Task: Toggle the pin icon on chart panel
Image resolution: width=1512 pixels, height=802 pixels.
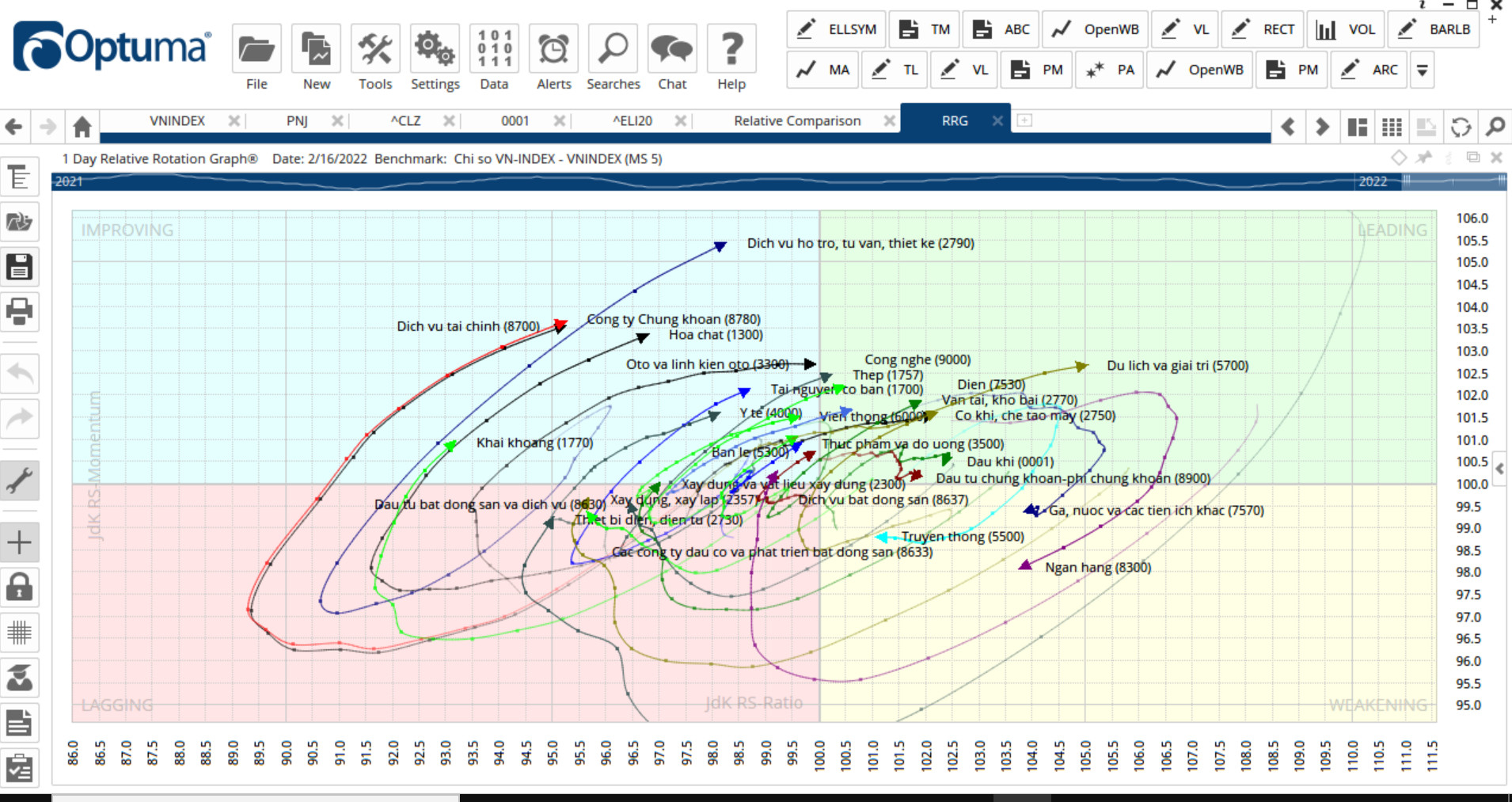Action: 1424,158
